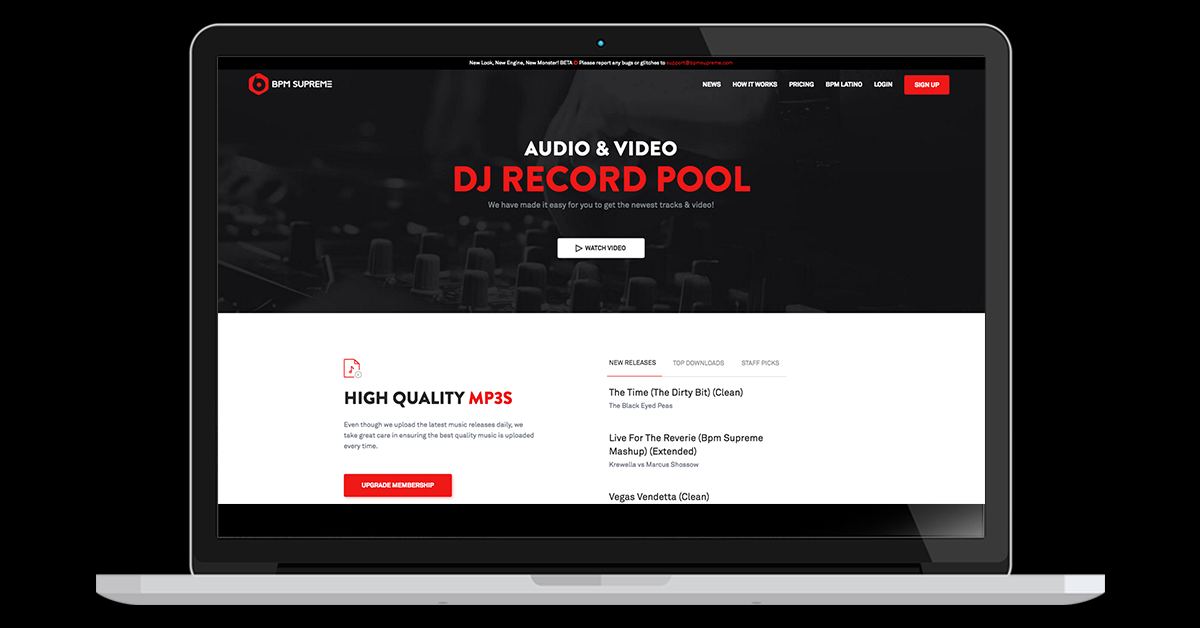Click the Upgrade Membership button
Screen dimensions: 1200x628
(x=398, y=485)
